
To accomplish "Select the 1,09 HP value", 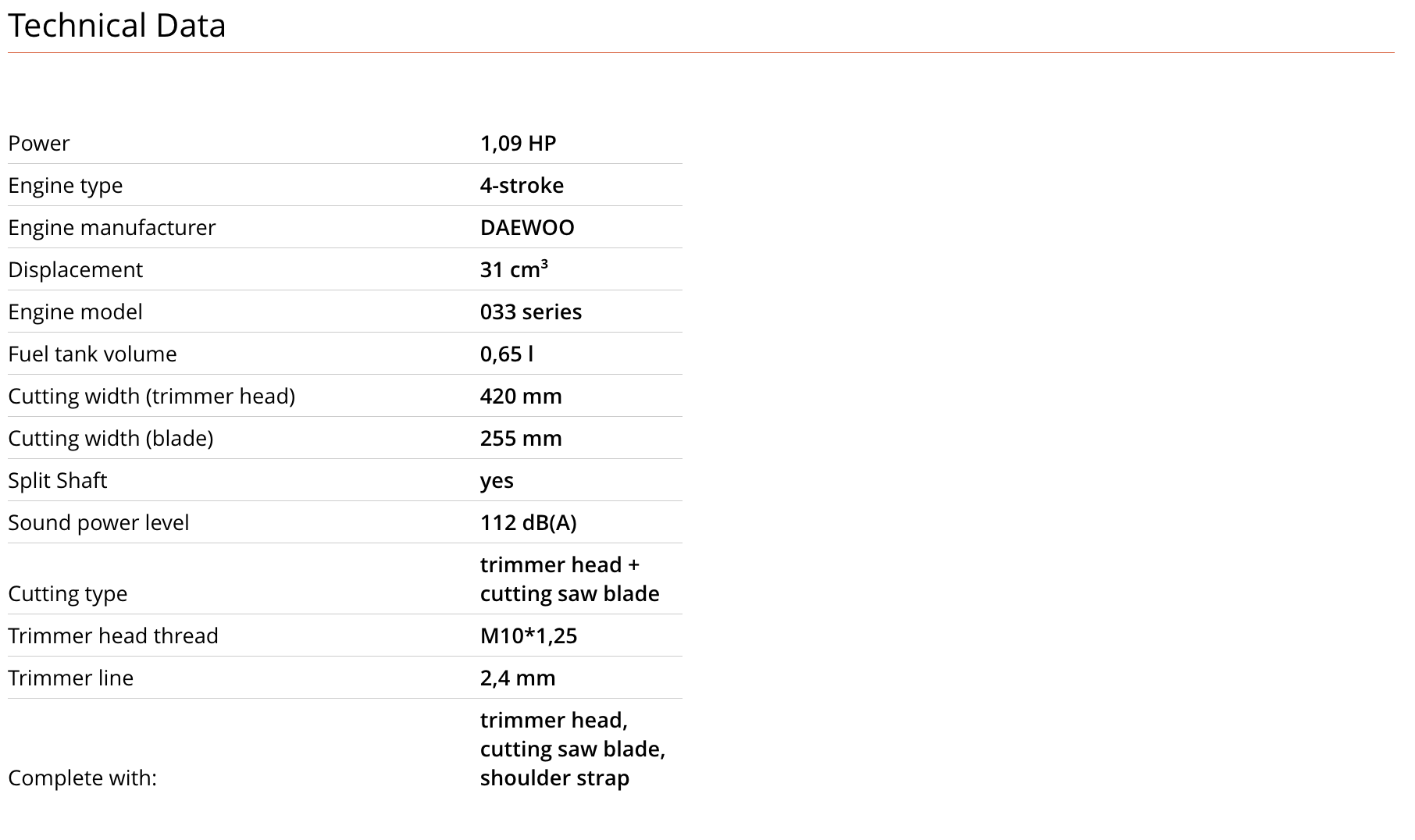I will pos(518,144).
